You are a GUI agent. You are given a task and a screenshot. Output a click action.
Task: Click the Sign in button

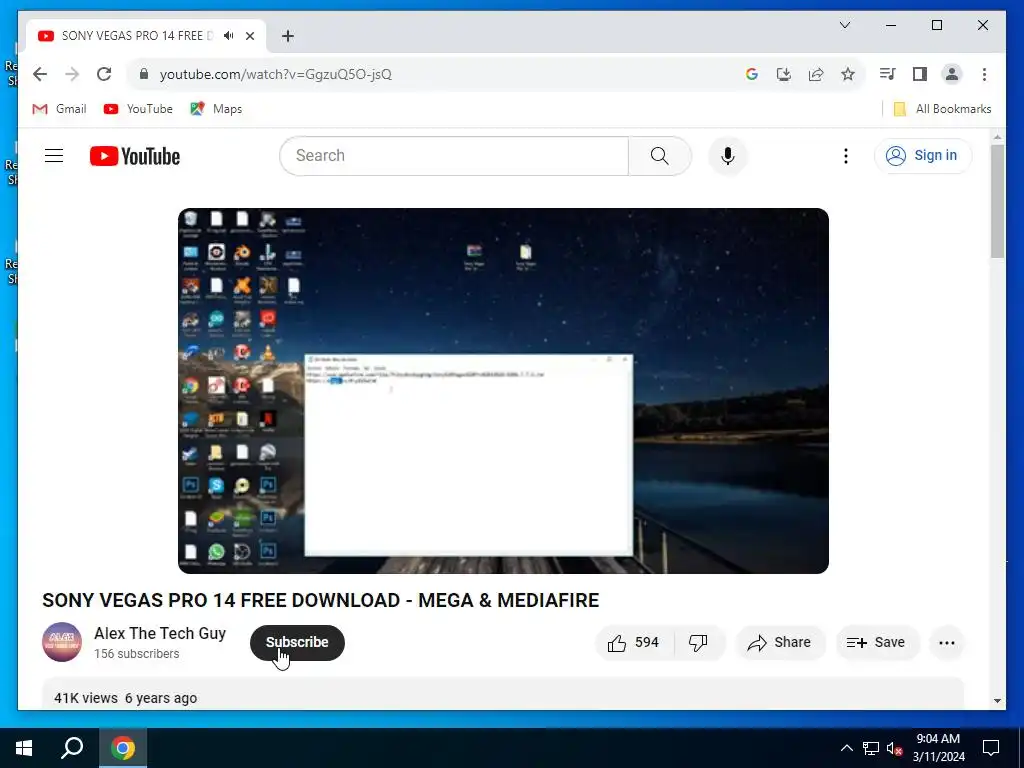click(x=923, y=155)
